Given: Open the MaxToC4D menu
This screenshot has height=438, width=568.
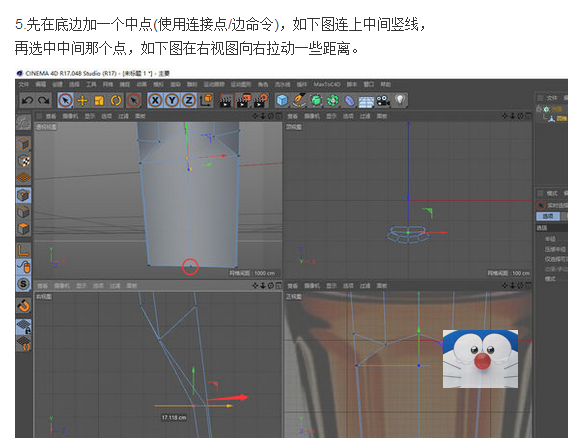Looking at the screenshot, I should coord(326,84).
